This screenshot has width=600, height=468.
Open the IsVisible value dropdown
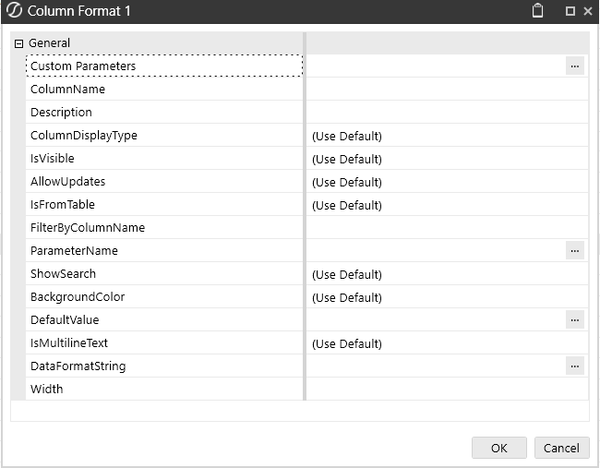[x=446, y=159]
